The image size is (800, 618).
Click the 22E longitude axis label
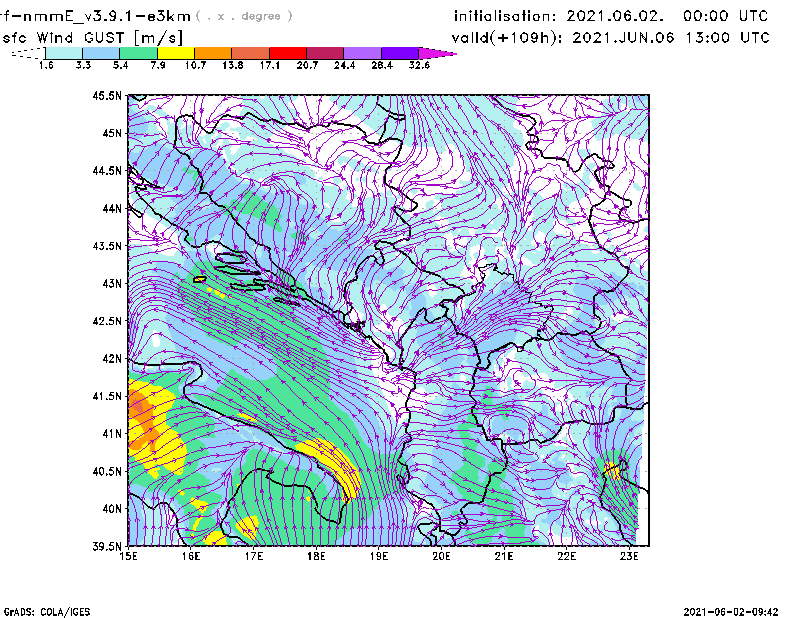tap(566, 556)
